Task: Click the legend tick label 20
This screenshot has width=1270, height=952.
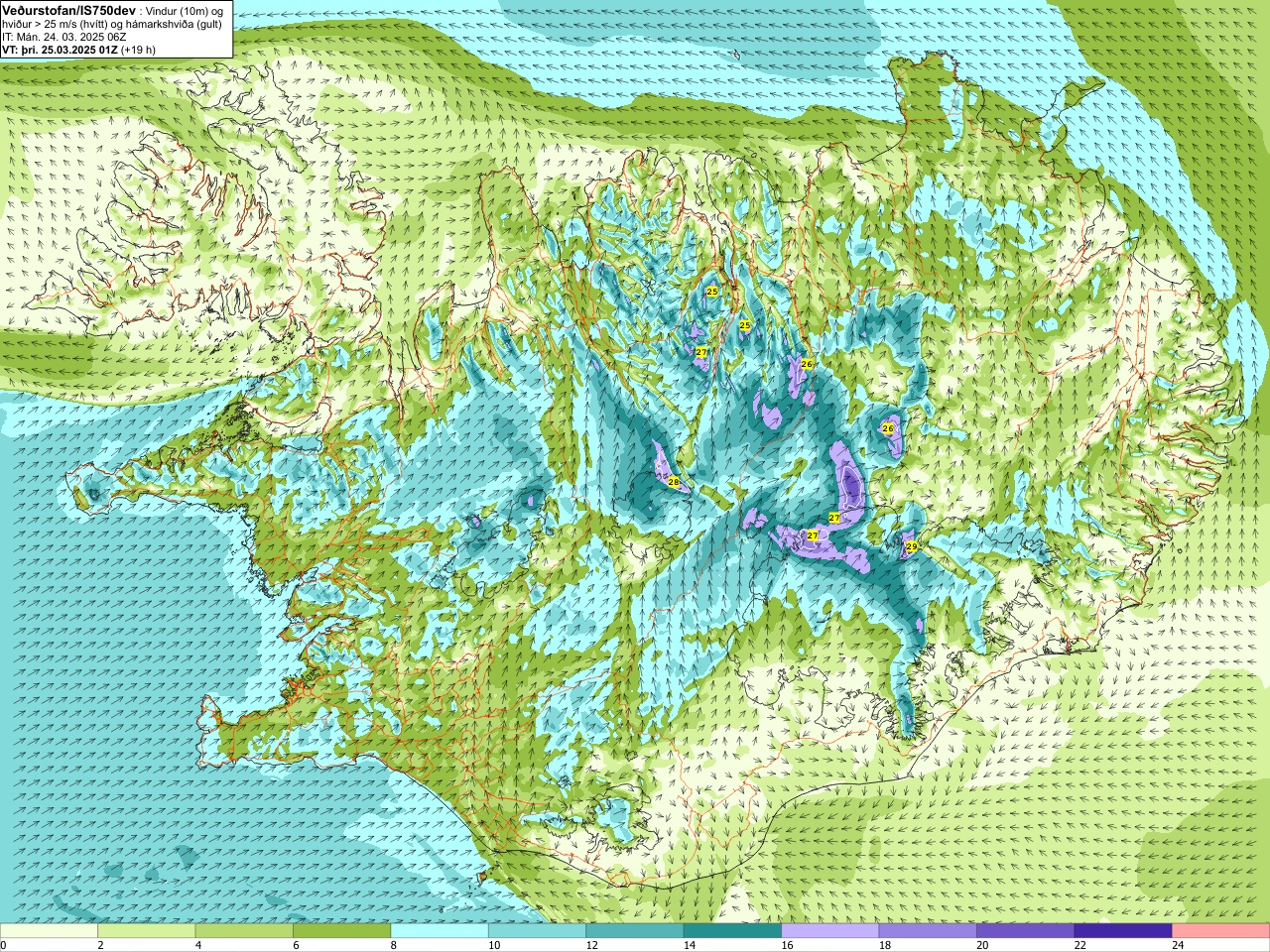Action: click(981, 945)
